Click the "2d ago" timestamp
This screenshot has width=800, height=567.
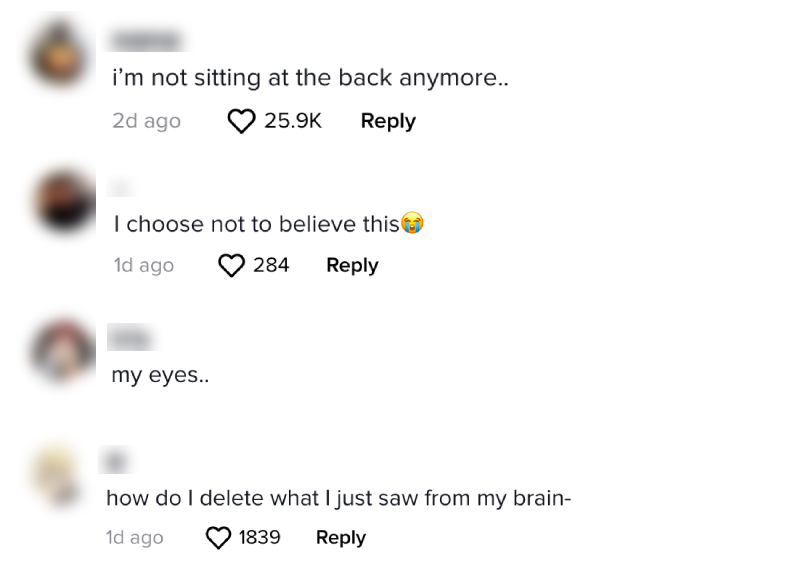point(147,121)
